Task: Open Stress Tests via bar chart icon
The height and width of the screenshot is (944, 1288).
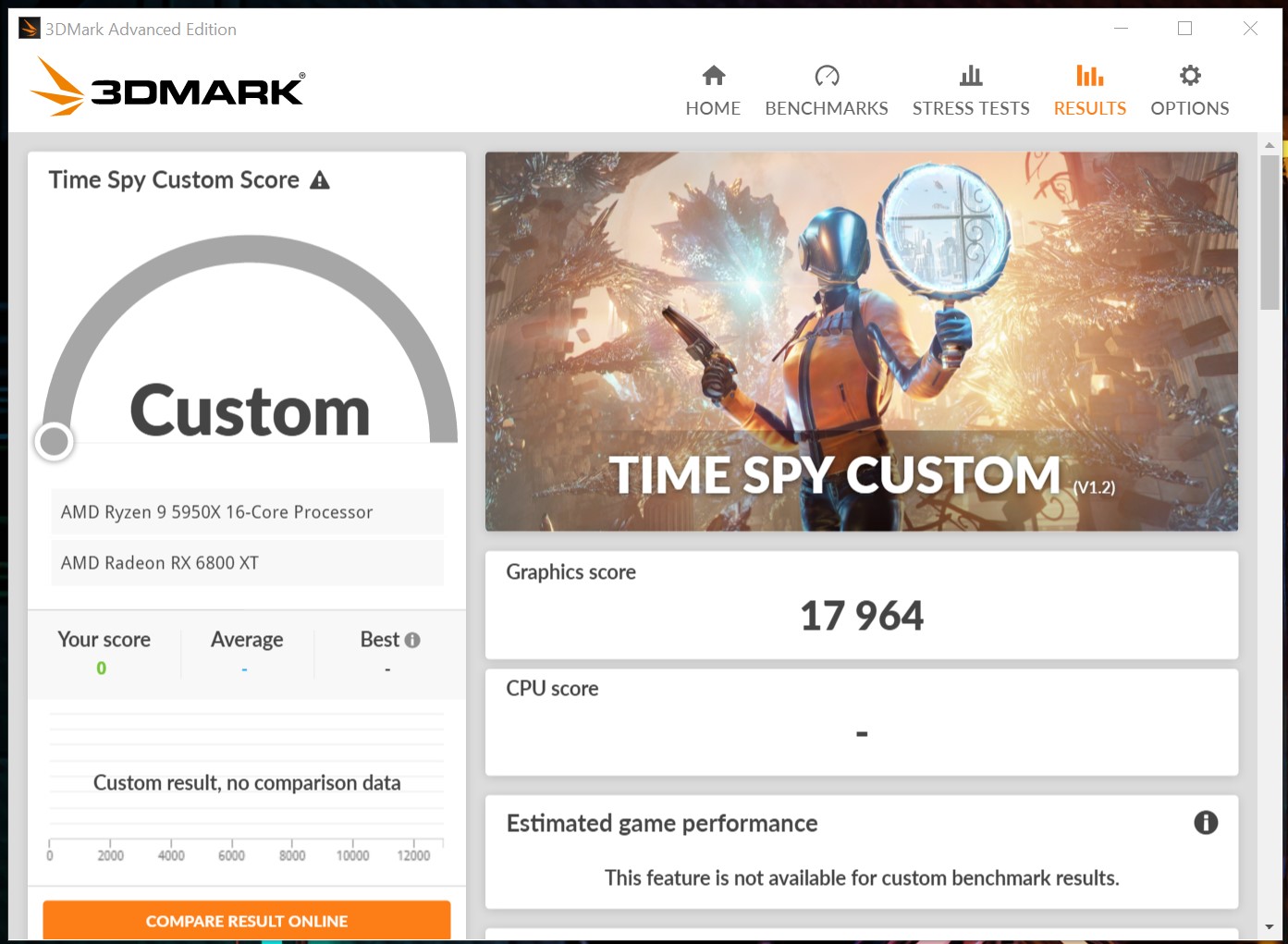Action: coord(971,75)
